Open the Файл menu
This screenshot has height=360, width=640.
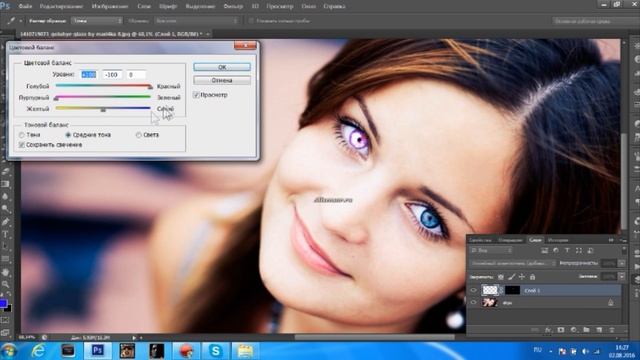click(x=25, y=6)
